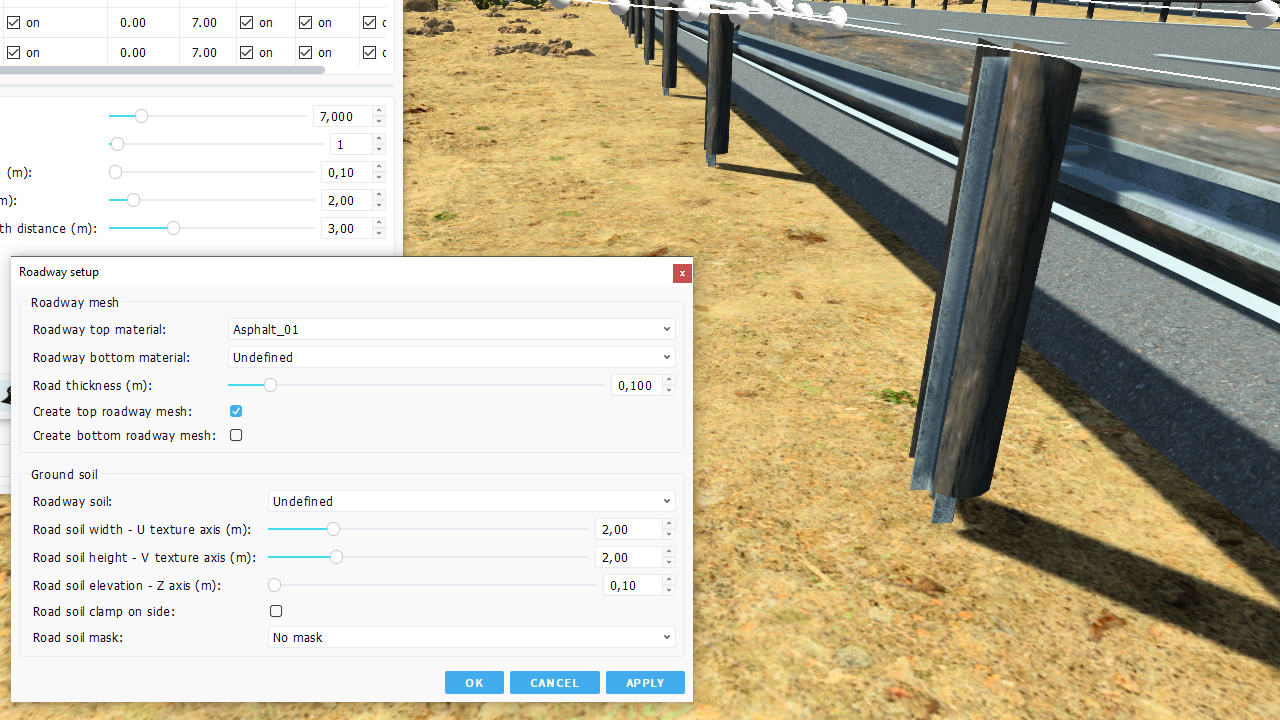The image size is (1280, 720).
Task: Open the Roadway soil dropdown
Action: tap(471, 501)
